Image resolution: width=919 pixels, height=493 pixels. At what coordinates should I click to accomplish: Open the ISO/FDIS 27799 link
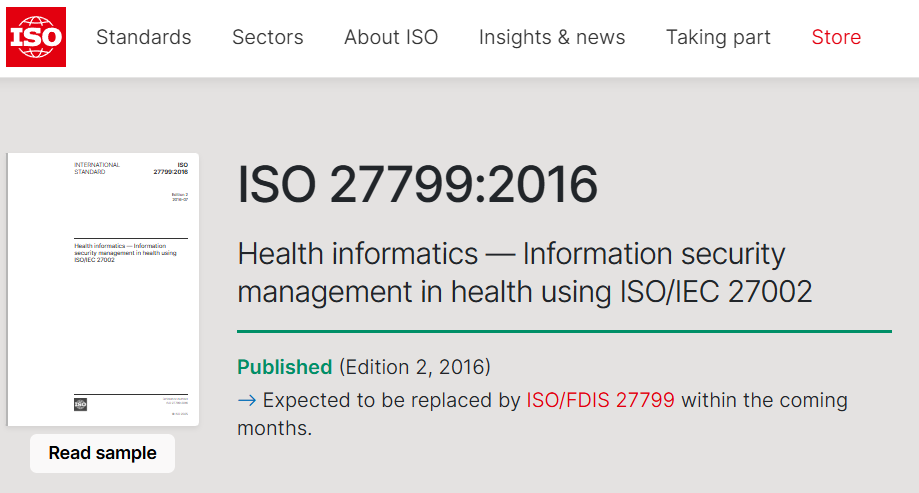click(x=601, y=400)
